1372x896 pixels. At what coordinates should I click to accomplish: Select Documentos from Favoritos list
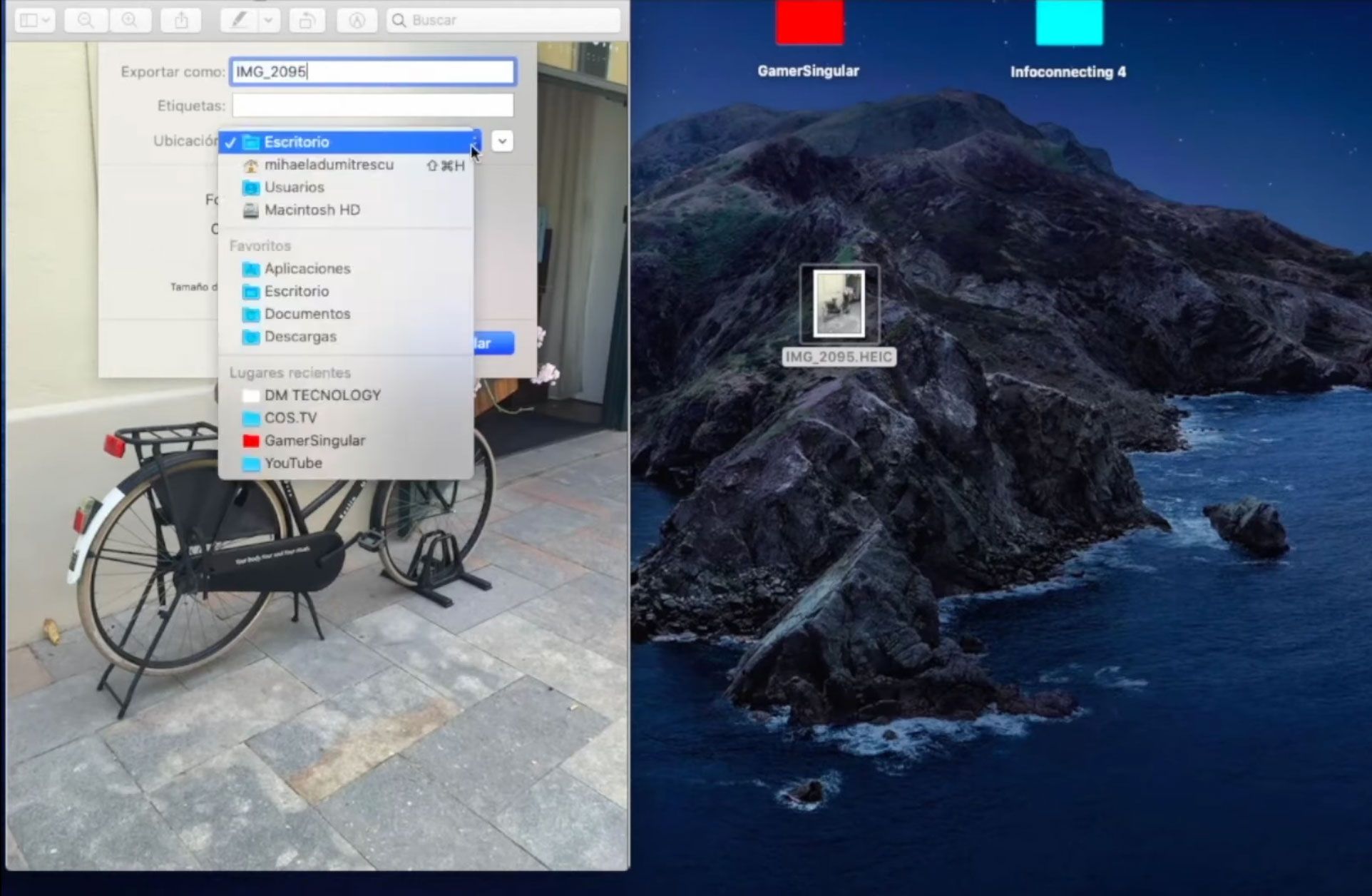tap(306, 314)
